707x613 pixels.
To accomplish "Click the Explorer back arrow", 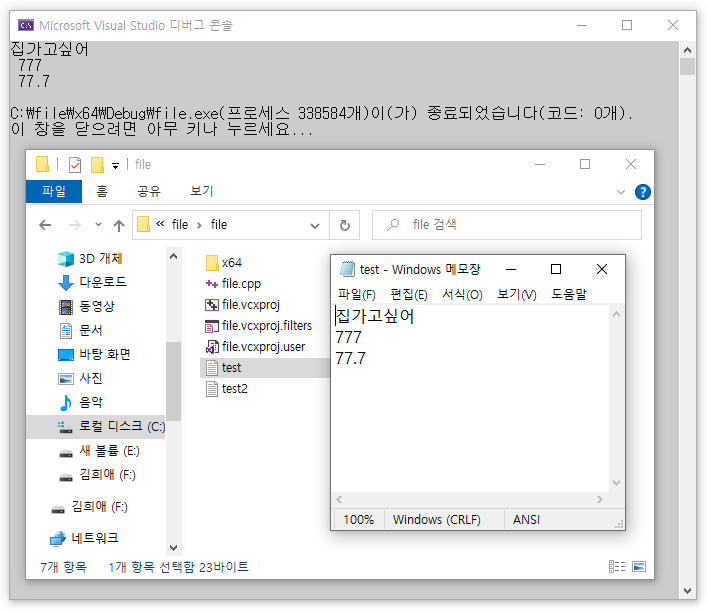I will 45,225.
